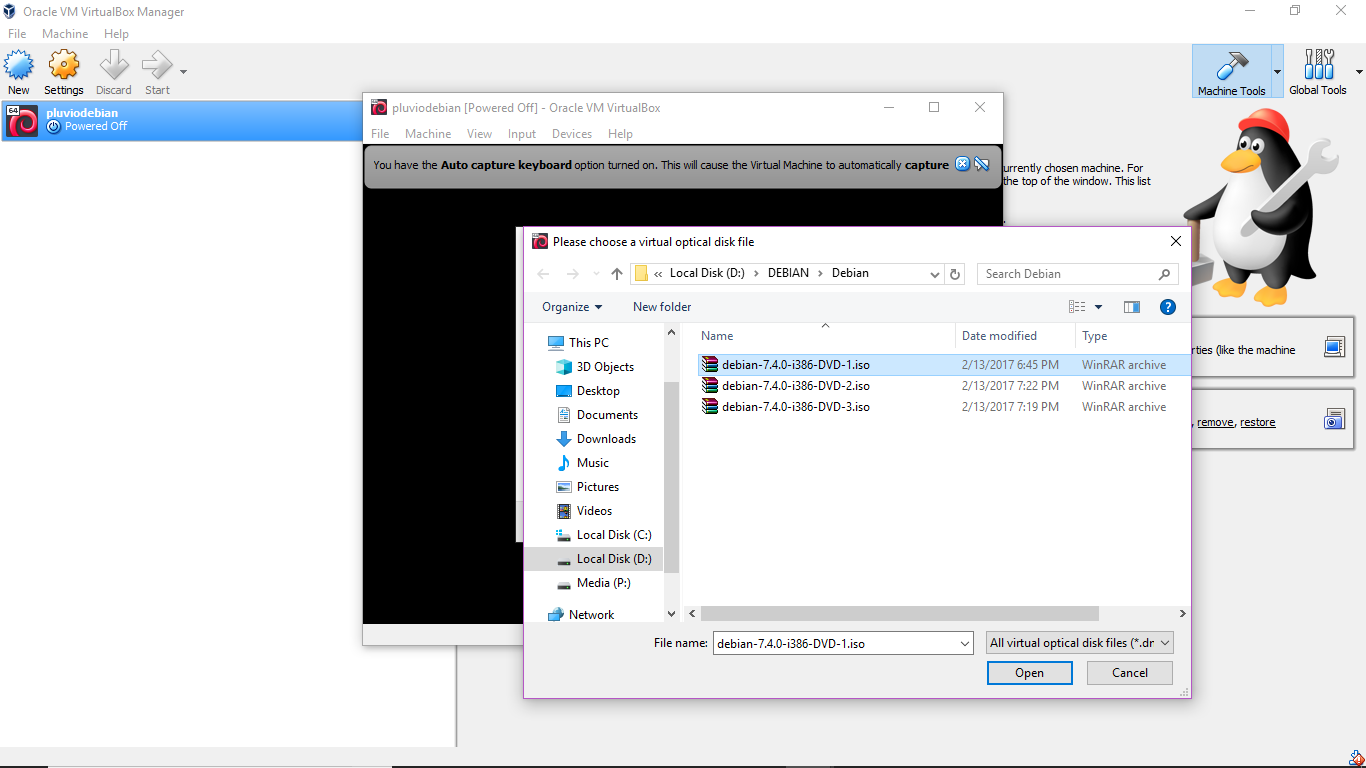The image size is (1366, 768).
Task: Open the Devices menu
Action: [571, 133]
